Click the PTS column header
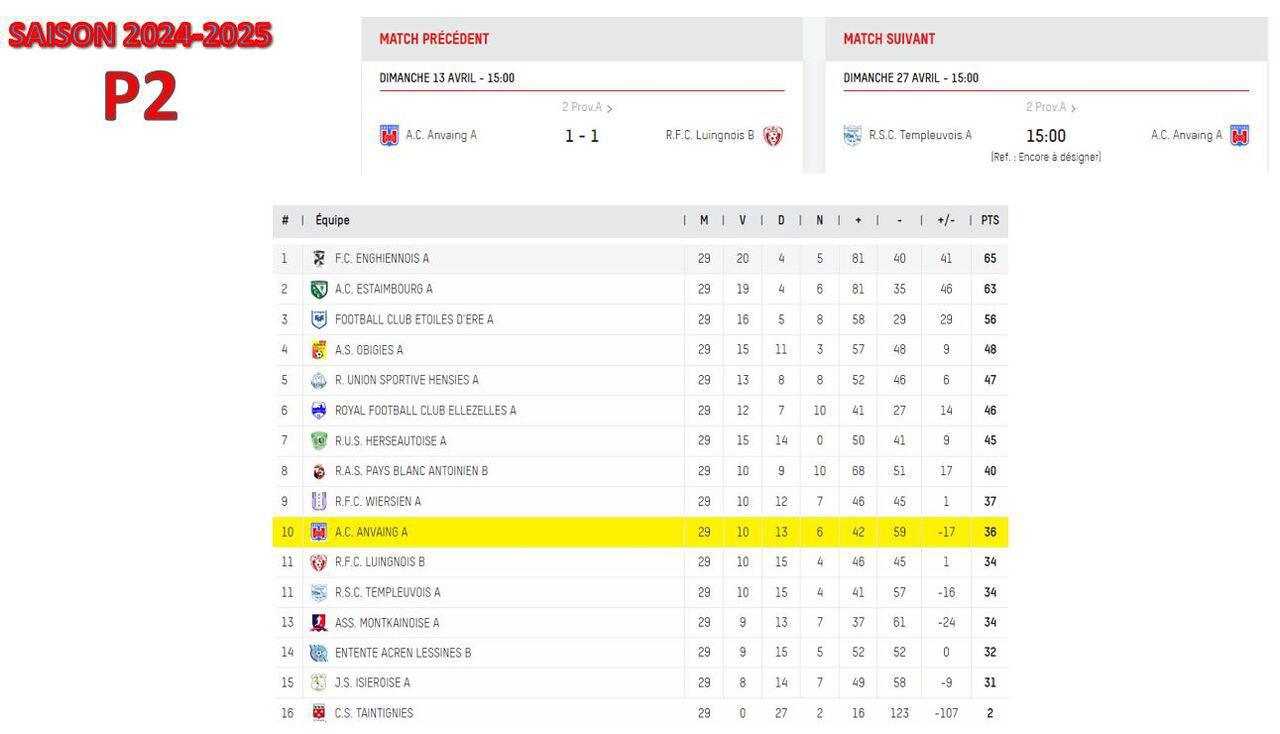 click(x=990, y=220)
